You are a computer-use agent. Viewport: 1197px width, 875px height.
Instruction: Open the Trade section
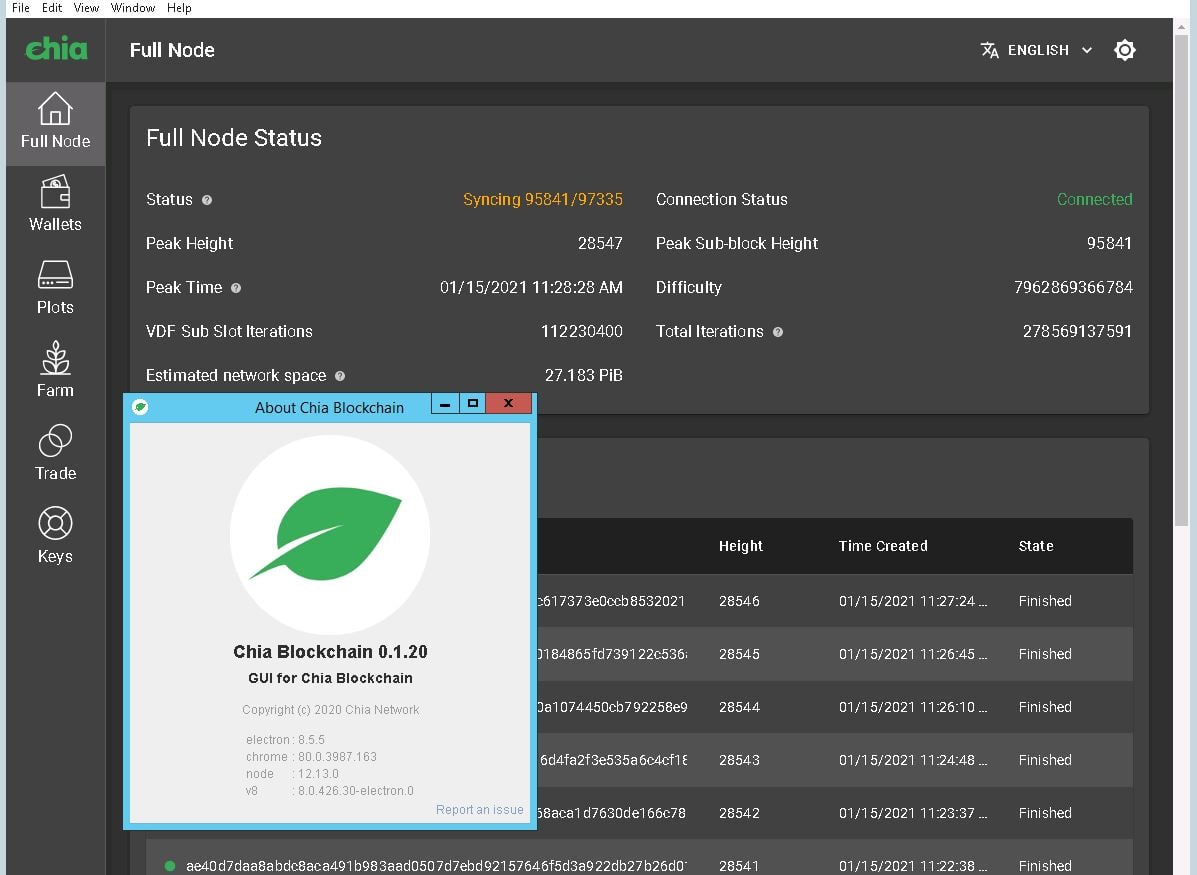click(55, 454)
